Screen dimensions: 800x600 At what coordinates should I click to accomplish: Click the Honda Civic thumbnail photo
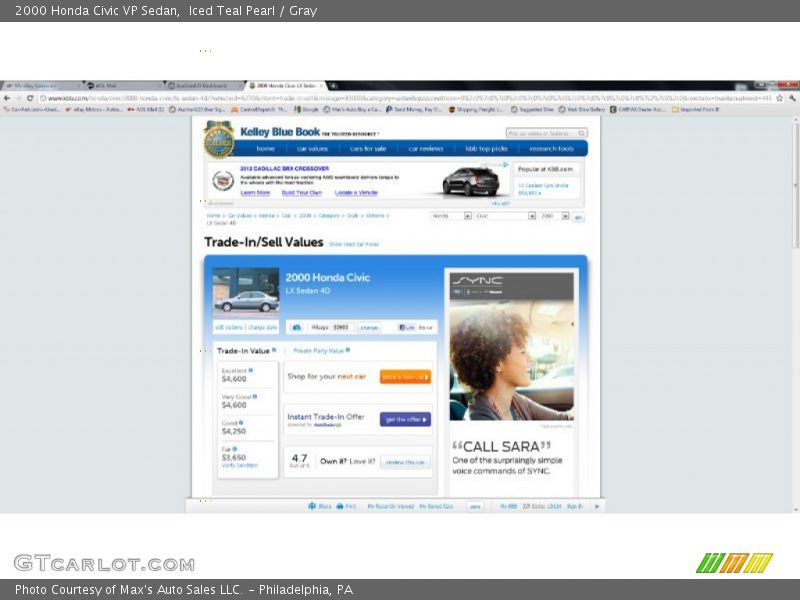click(x=246, y=291)
